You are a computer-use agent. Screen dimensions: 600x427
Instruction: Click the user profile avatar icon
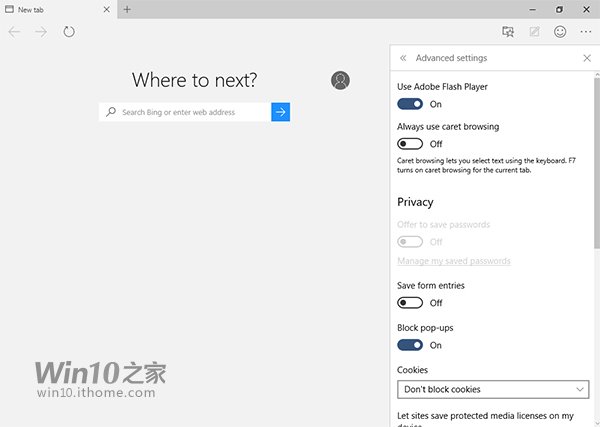point(341,81)
